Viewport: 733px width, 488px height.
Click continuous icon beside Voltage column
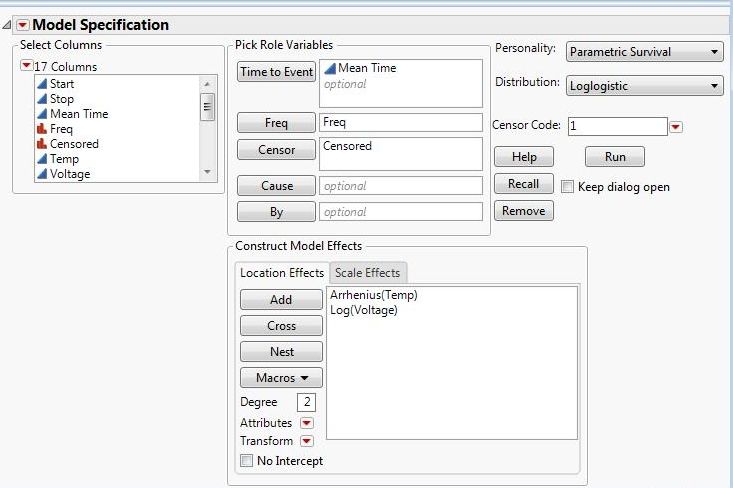coord(42,174)
